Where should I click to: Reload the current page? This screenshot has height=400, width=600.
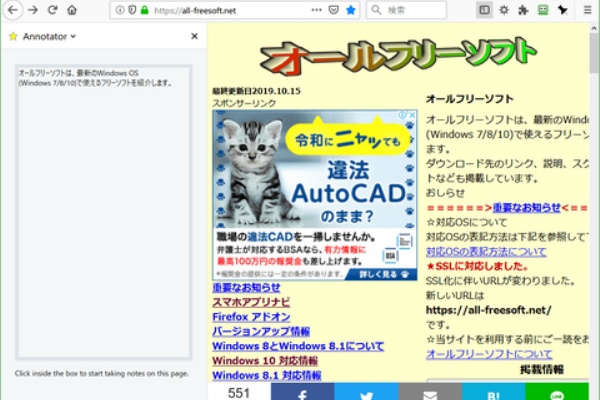[x=52, y=10]
